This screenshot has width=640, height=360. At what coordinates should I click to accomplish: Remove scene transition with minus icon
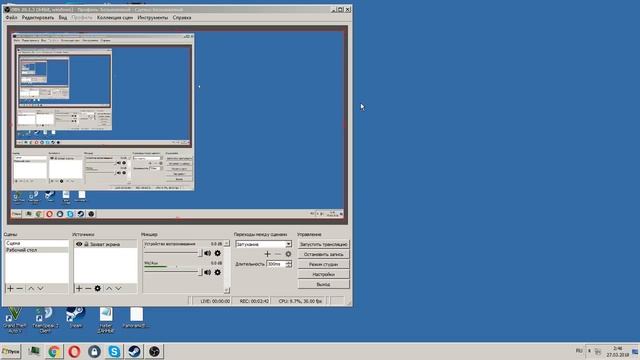[278, 254]
